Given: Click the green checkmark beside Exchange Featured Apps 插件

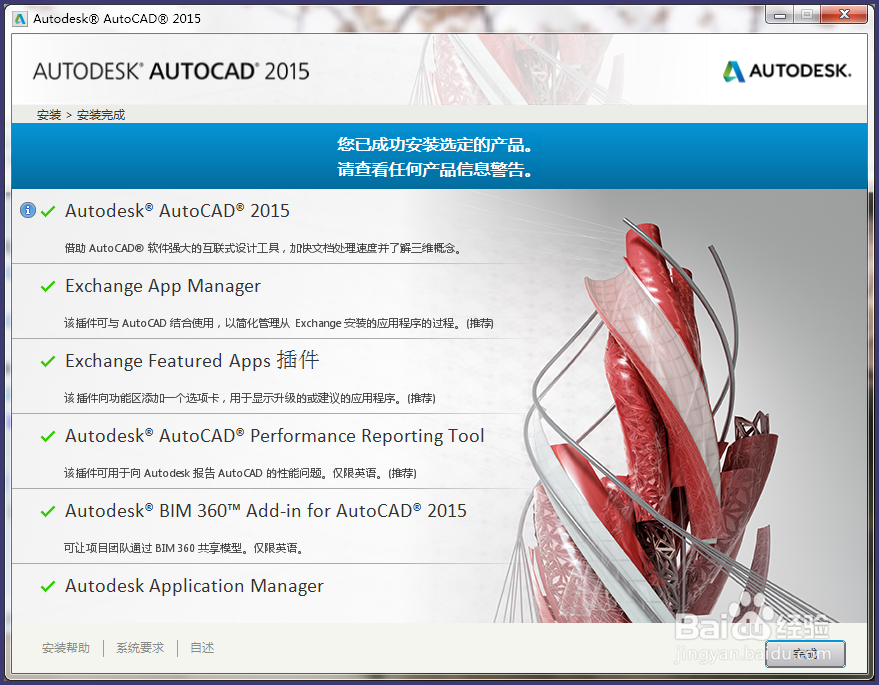Looking at the screenshot, I should coord(47,361).
